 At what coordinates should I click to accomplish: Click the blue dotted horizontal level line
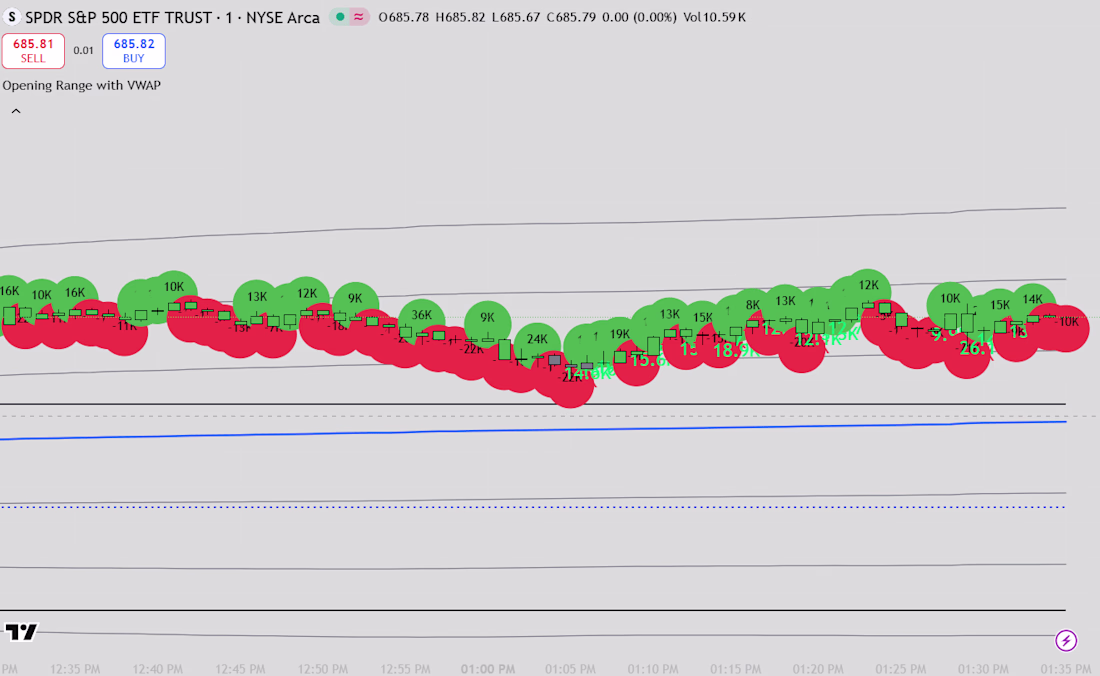pos(533,506)
